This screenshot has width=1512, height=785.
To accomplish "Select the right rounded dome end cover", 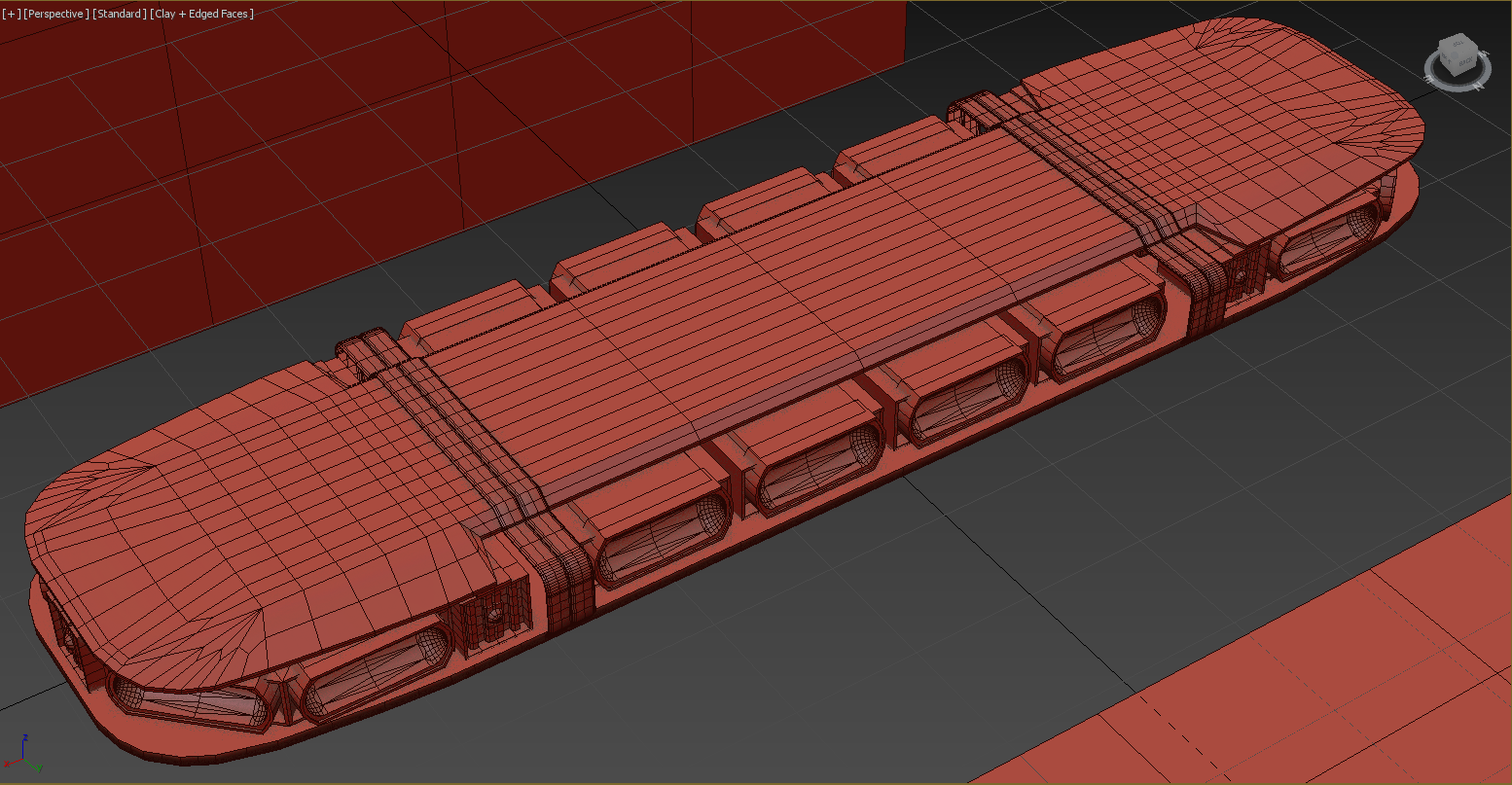I will click(x=1216, y=107).
